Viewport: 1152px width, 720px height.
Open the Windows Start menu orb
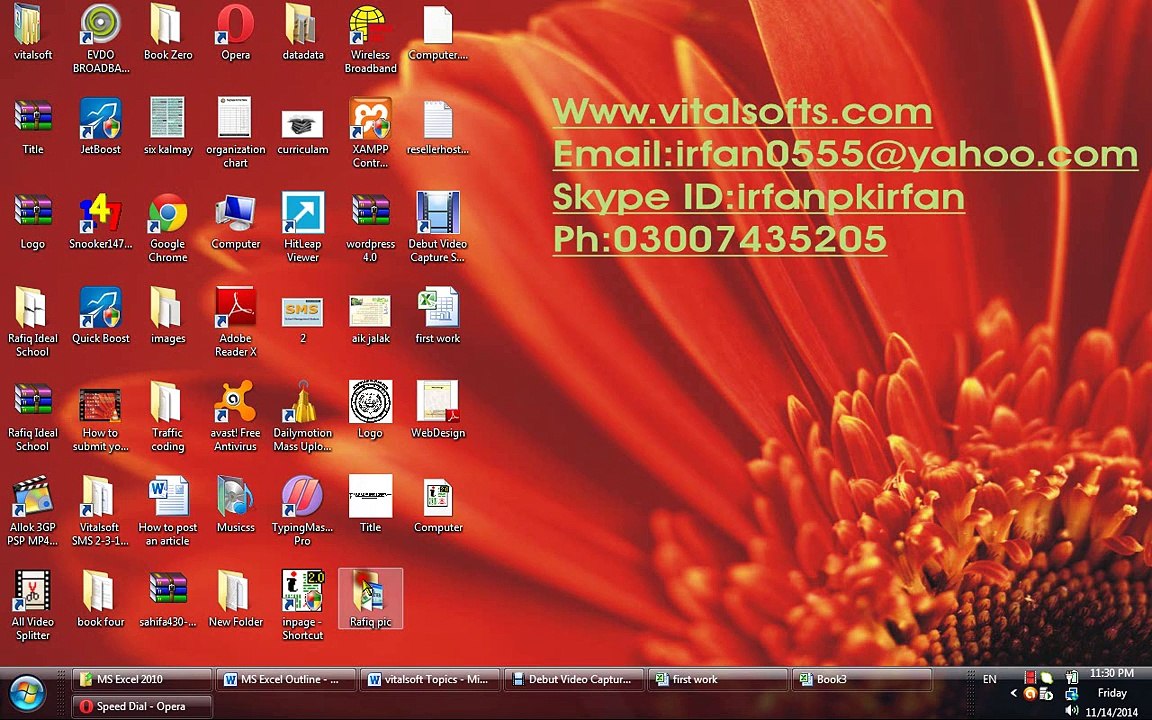(x=28, y=693)
